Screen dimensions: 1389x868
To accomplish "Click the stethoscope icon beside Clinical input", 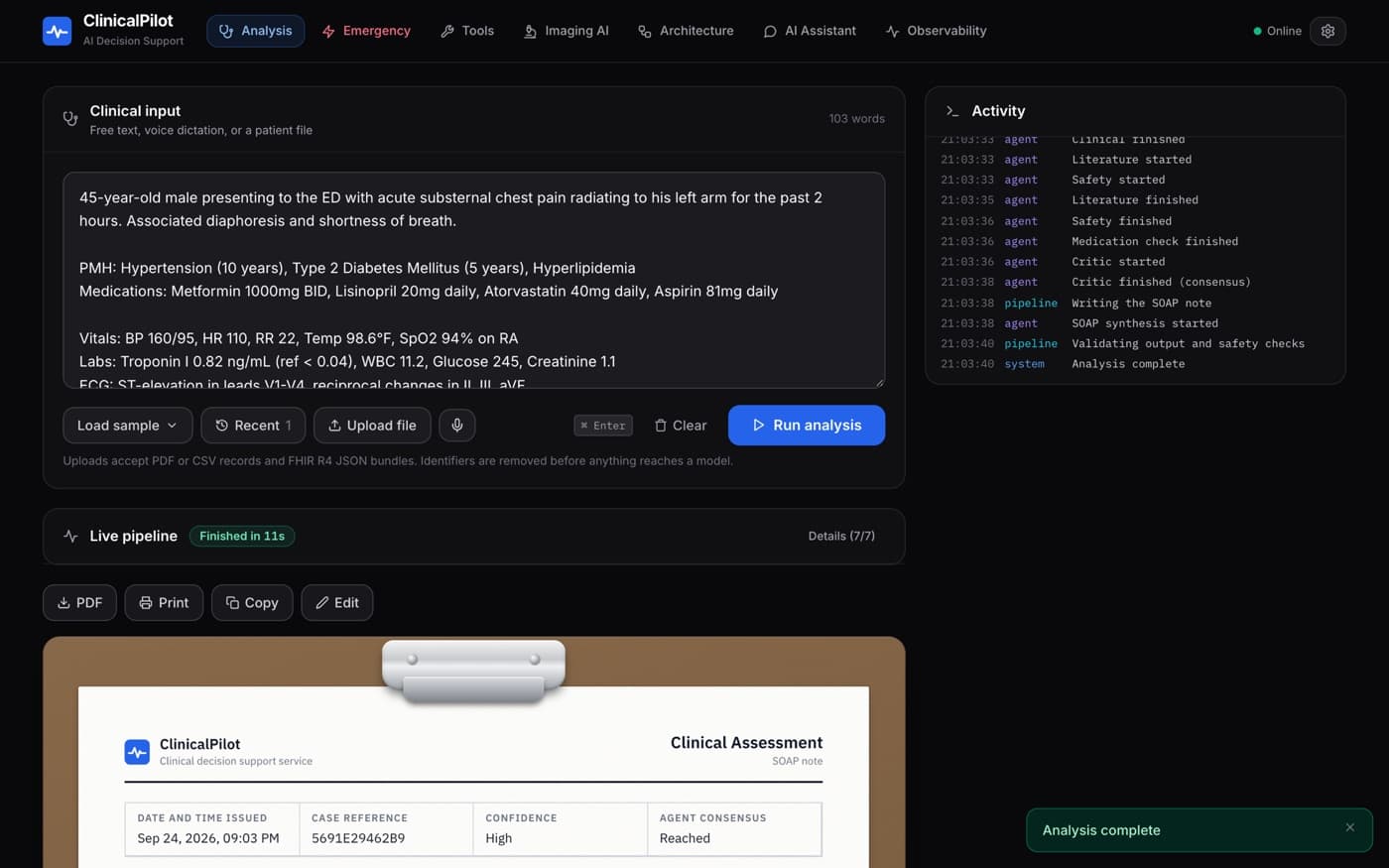I will click(70, 118).
